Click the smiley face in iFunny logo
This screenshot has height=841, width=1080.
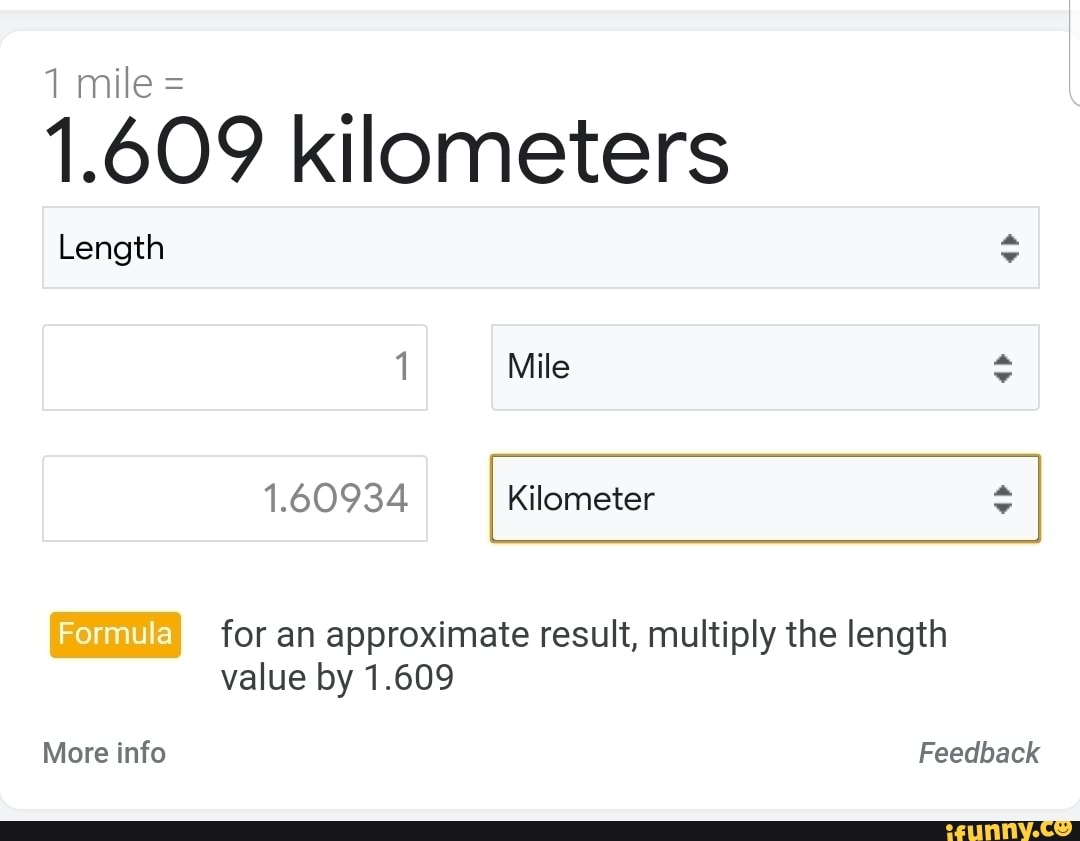[1065, 828]
